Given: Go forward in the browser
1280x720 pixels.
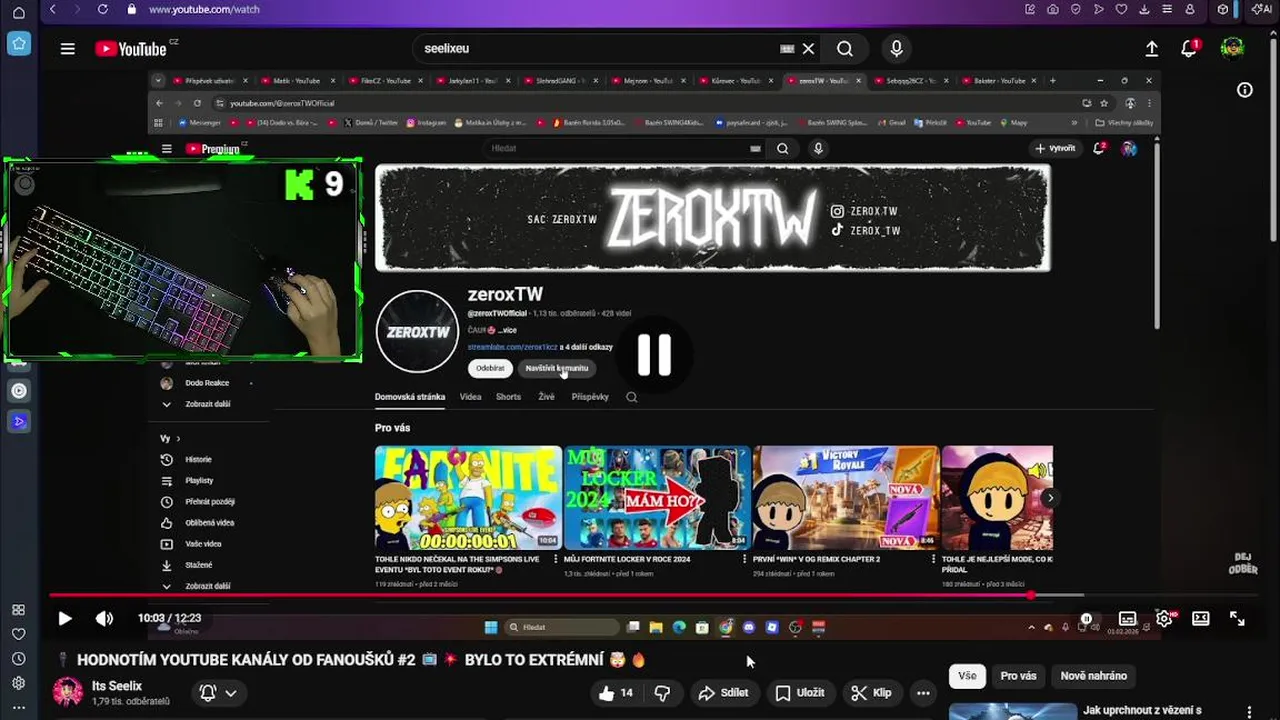Looking at the screenshot, I should pos(77,9).
